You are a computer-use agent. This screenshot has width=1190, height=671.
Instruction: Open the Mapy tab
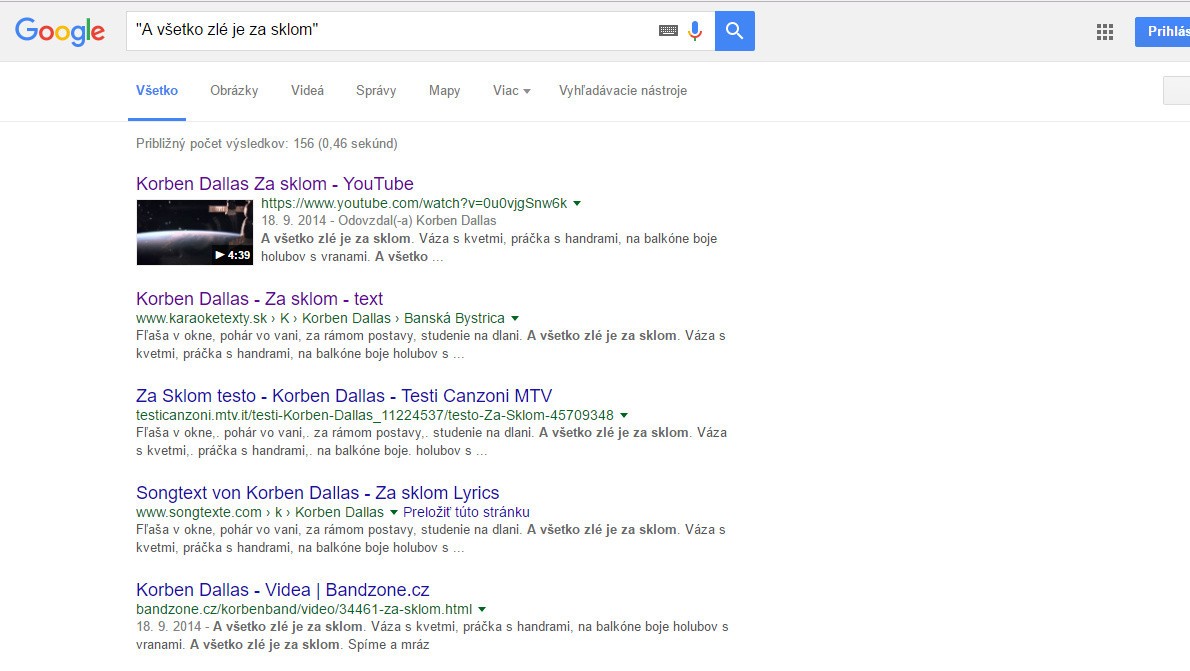pyautogui.click(x=444, y=91)
